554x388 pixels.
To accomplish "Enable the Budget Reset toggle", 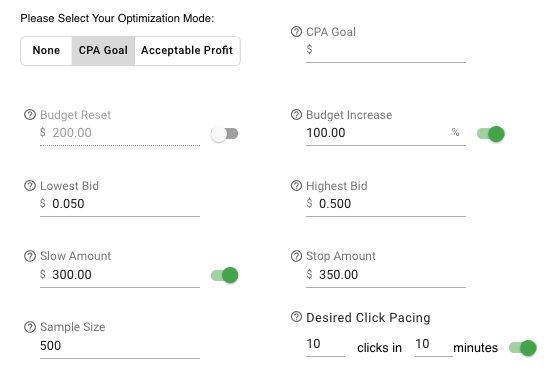I will [224, 134].
